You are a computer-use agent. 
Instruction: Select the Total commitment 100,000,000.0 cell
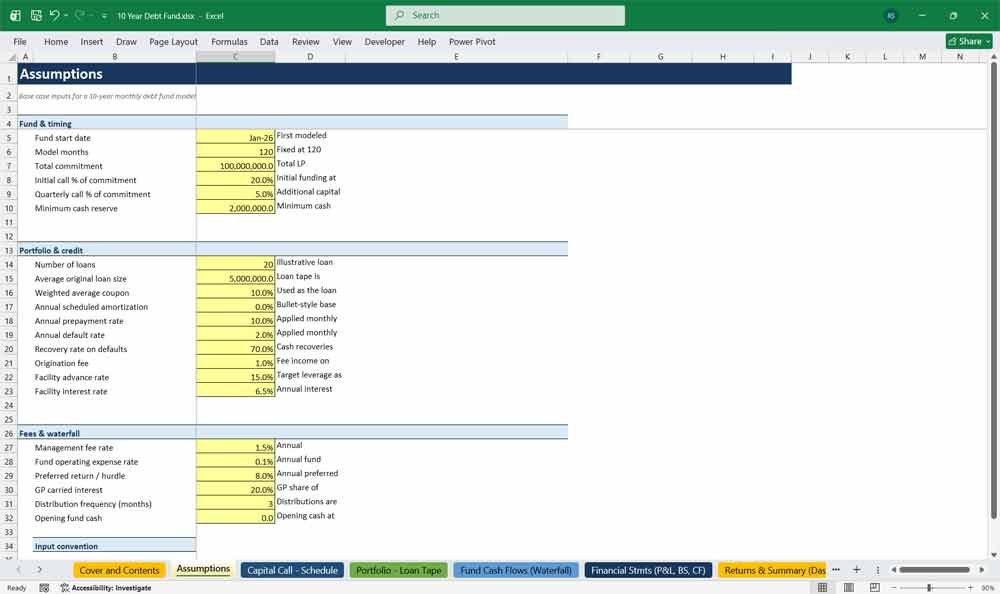click(x=235, y=165)
